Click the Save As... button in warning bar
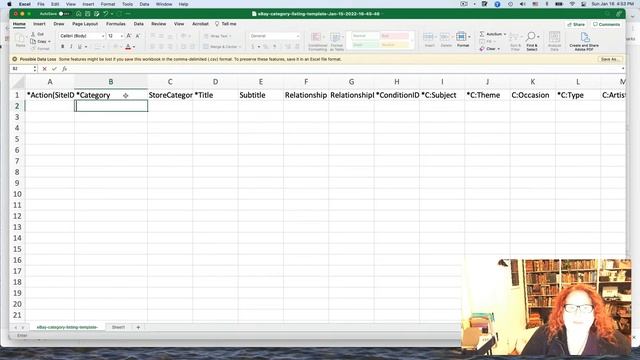This screenshot has height=360, width=640. [609, 59]
